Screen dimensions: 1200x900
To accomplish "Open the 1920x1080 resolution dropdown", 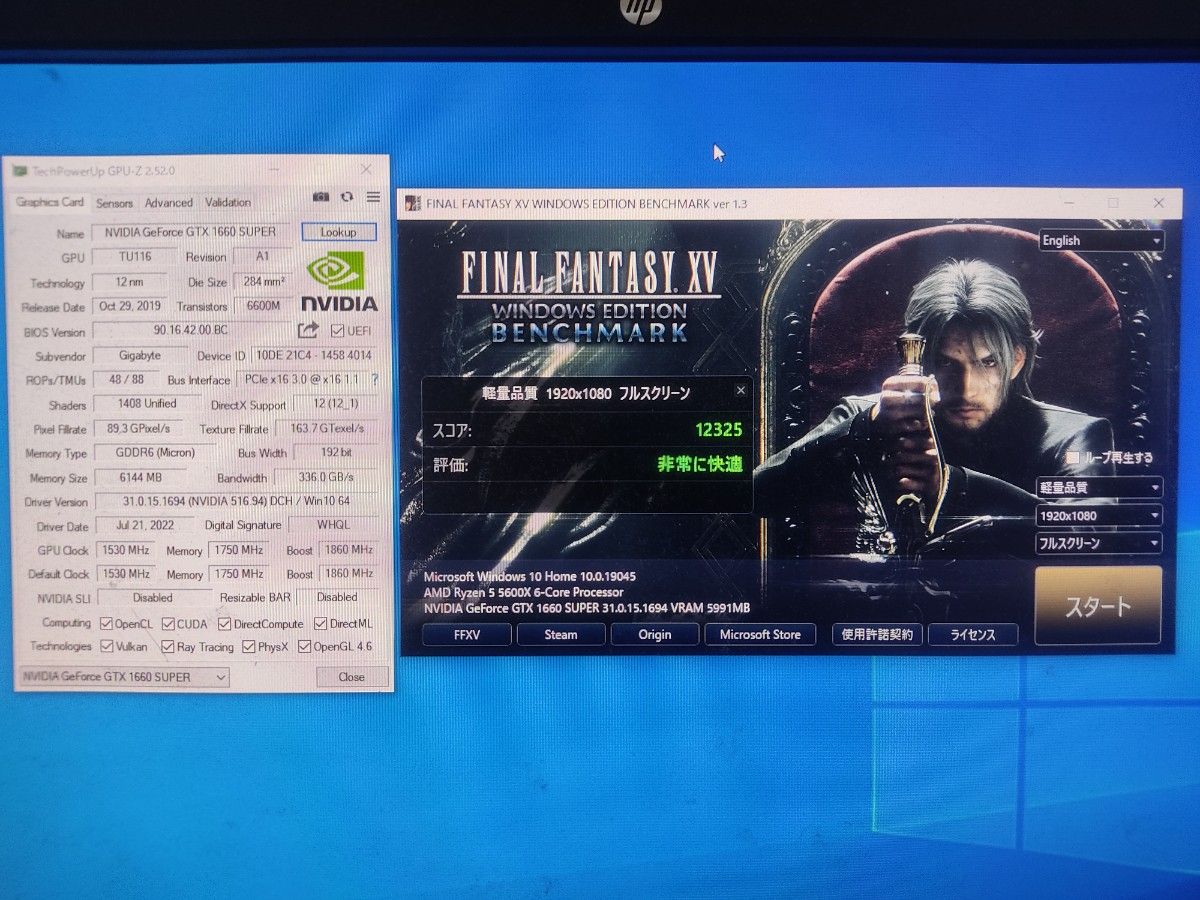I will coord(1099,516).
